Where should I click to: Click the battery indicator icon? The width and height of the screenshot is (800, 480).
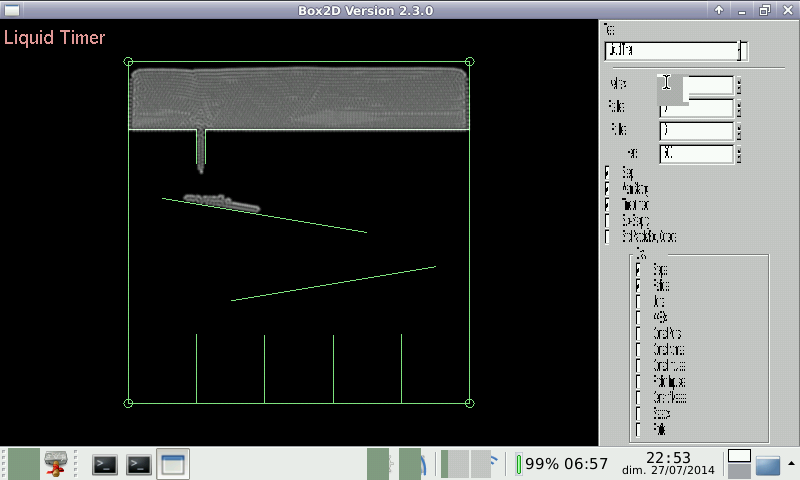coord(519,464)
